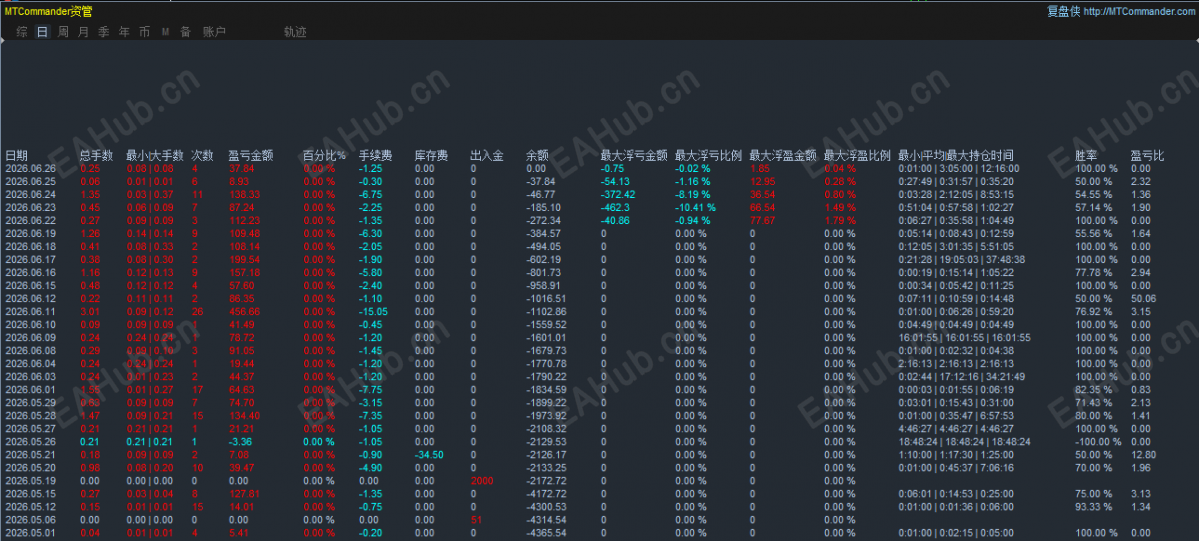This screenshot has height=541, width=1199.
Task: Select the 2026.06.26 date row
Action: 31,168
